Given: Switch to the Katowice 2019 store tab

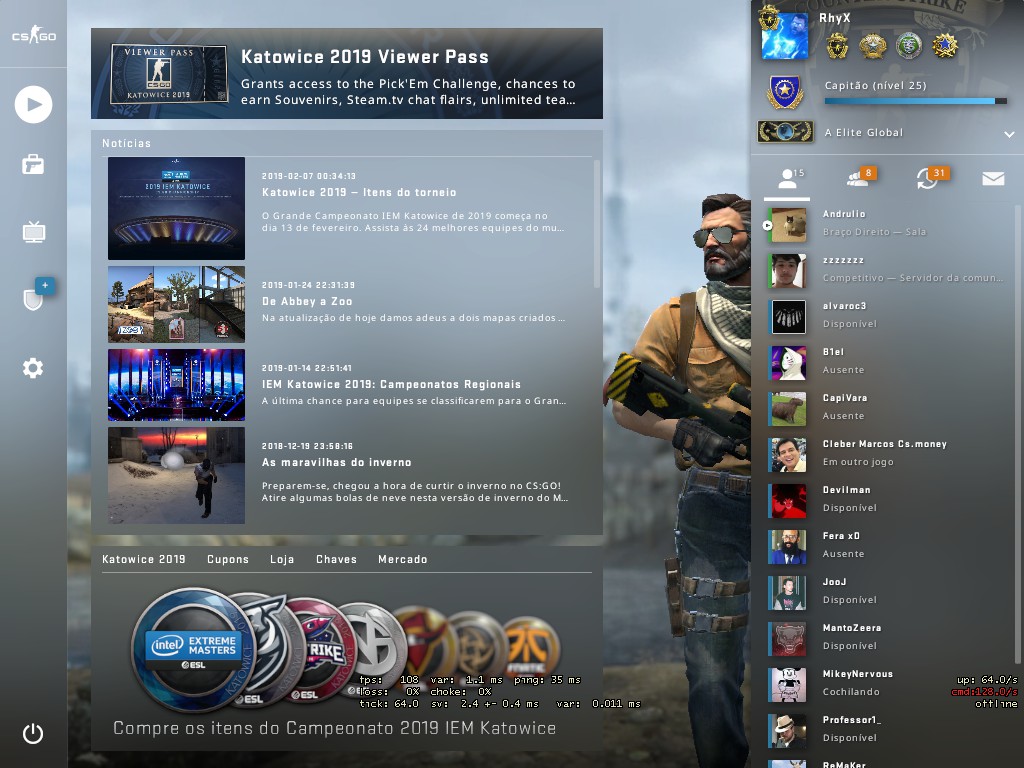Looking at the screenshot, I should point(144,559).
